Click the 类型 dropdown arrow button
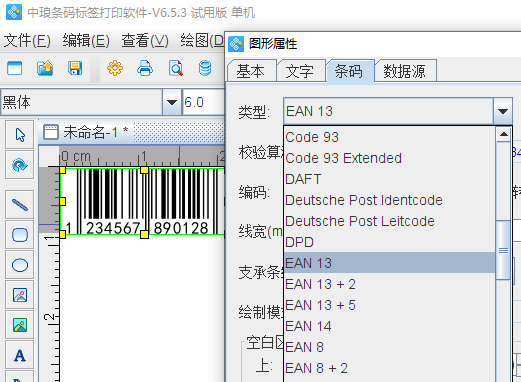Viewport: 521px width, 382px height. [x=502, y=111]
